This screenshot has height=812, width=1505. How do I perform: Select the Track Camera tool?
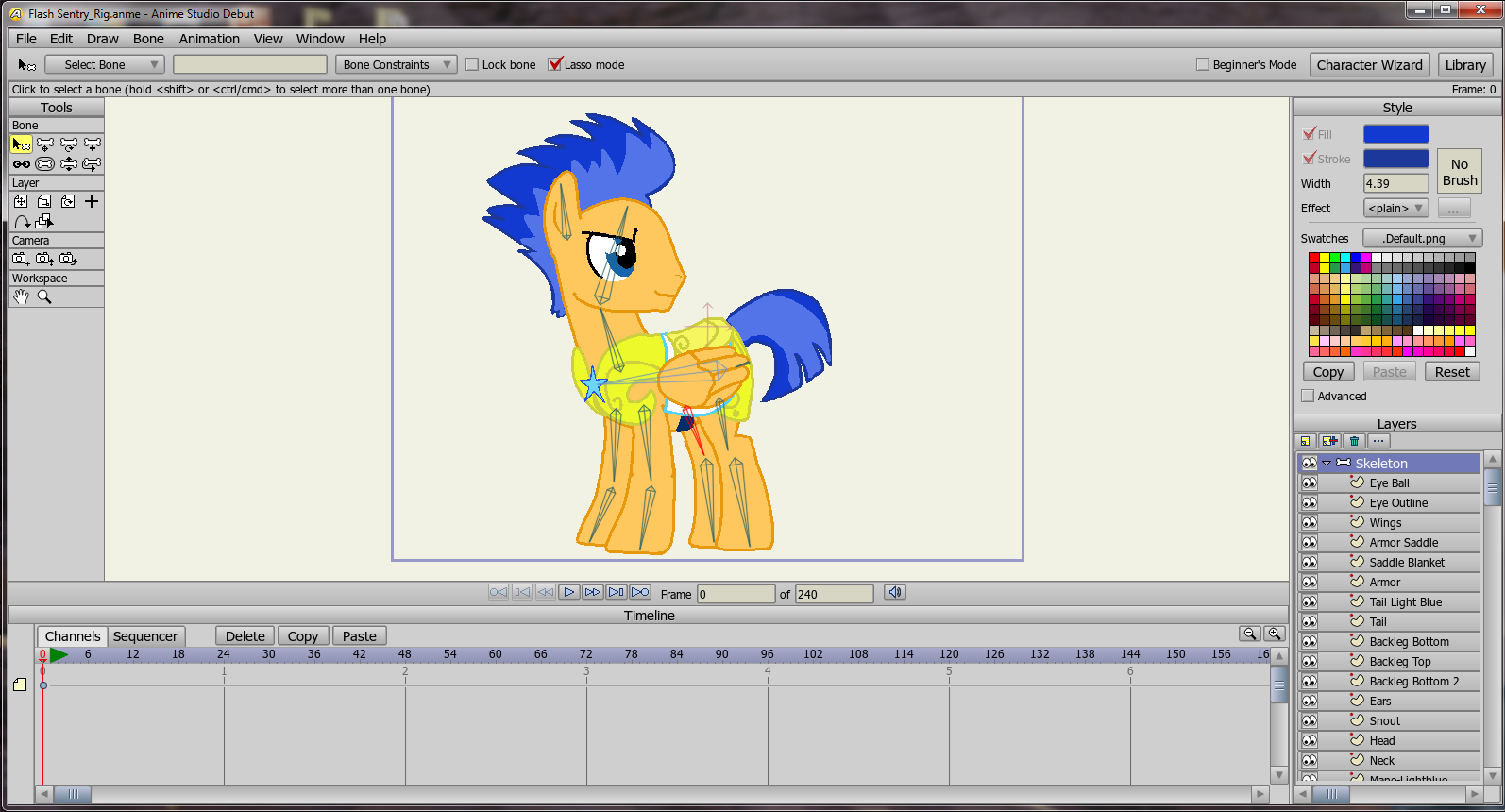(20, 259)
